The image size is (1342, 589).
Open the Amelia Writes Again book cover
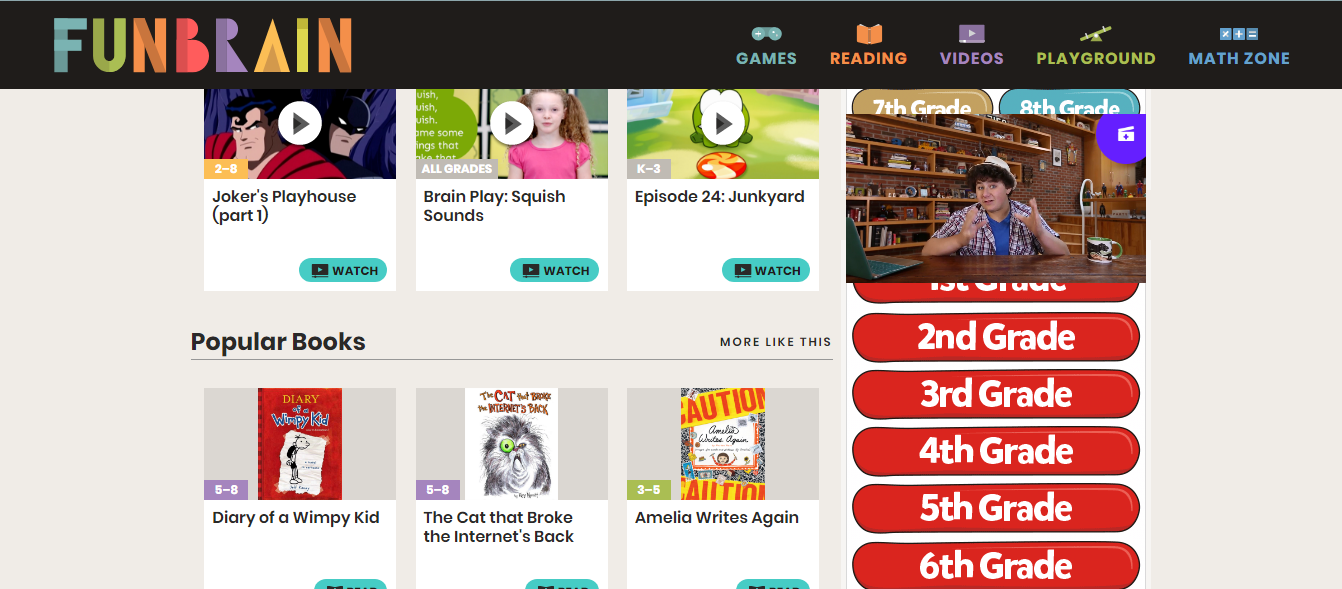point(723,444)
